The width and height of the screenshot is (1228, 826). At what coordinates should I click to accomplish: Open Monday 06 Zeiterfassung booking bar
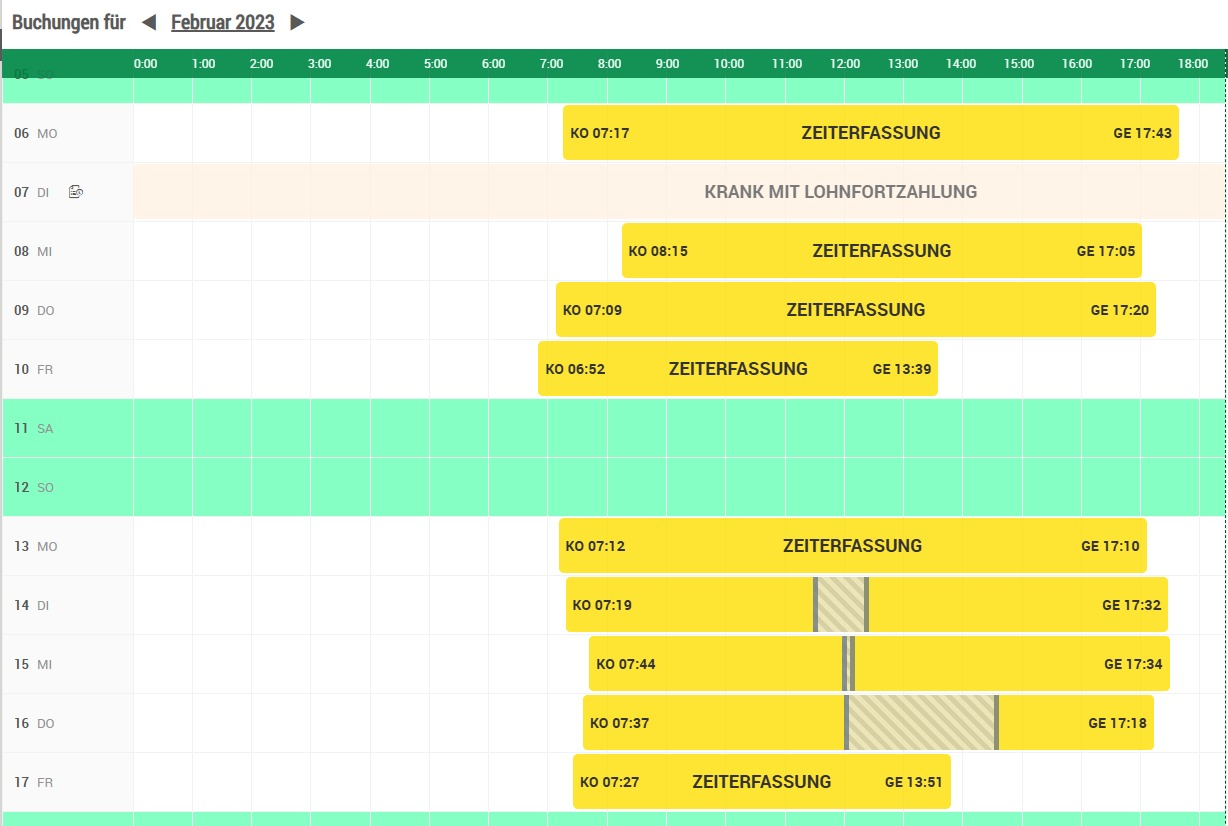pyautogui.click(x=870, y=132)
